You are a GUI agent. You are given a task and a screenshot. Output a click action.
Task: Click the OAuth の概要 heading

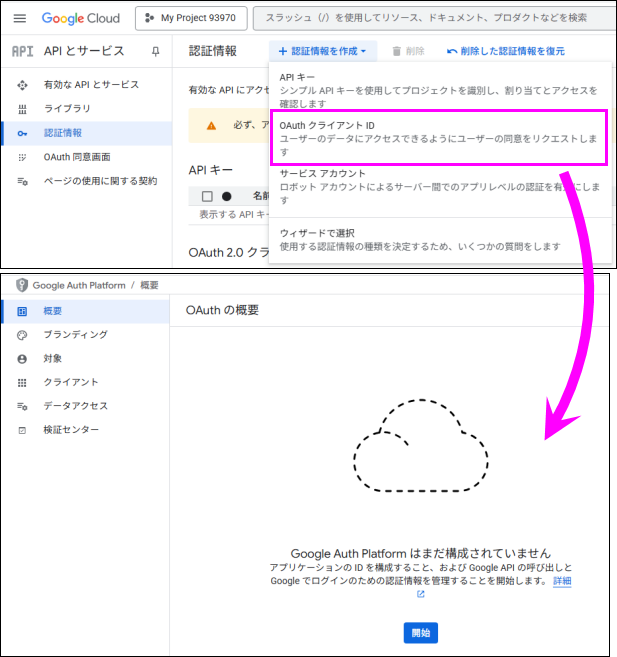click(222, 310)
